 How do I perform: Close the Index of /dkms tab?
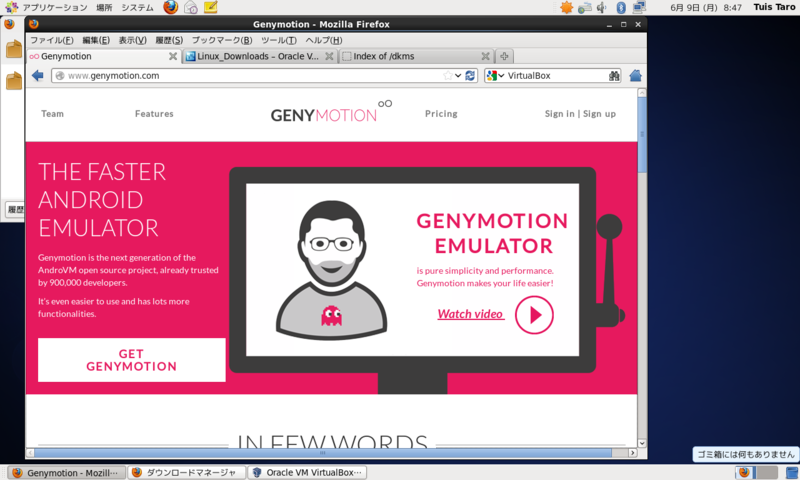point(485,56)
